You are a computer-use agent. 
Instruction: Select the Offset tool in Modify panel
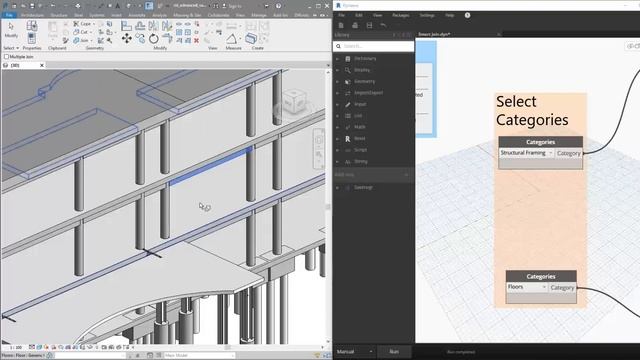click(140, 26)
